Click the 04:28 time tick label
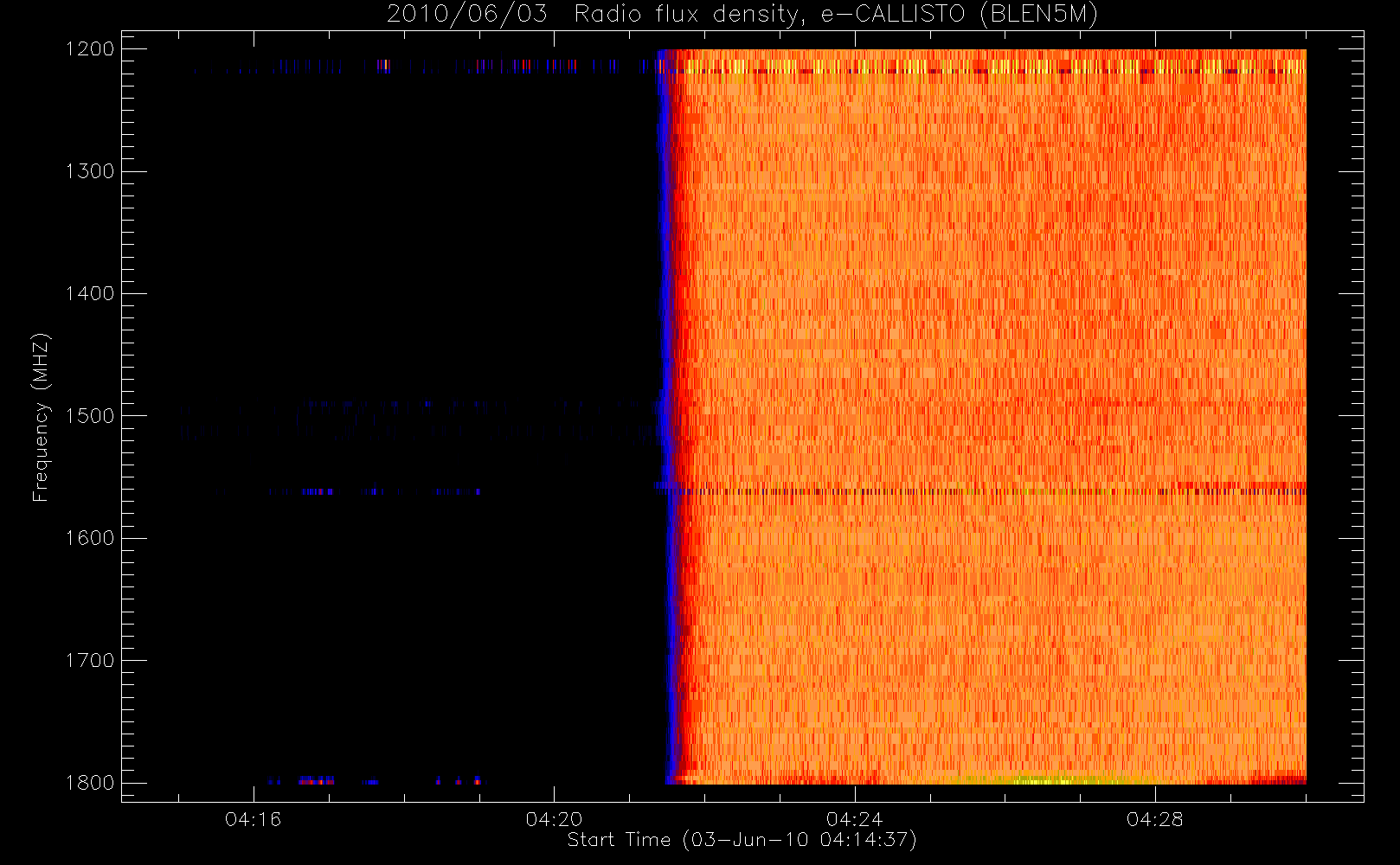The width and height of the screenshot is (1400, 865). [1154, 819]
